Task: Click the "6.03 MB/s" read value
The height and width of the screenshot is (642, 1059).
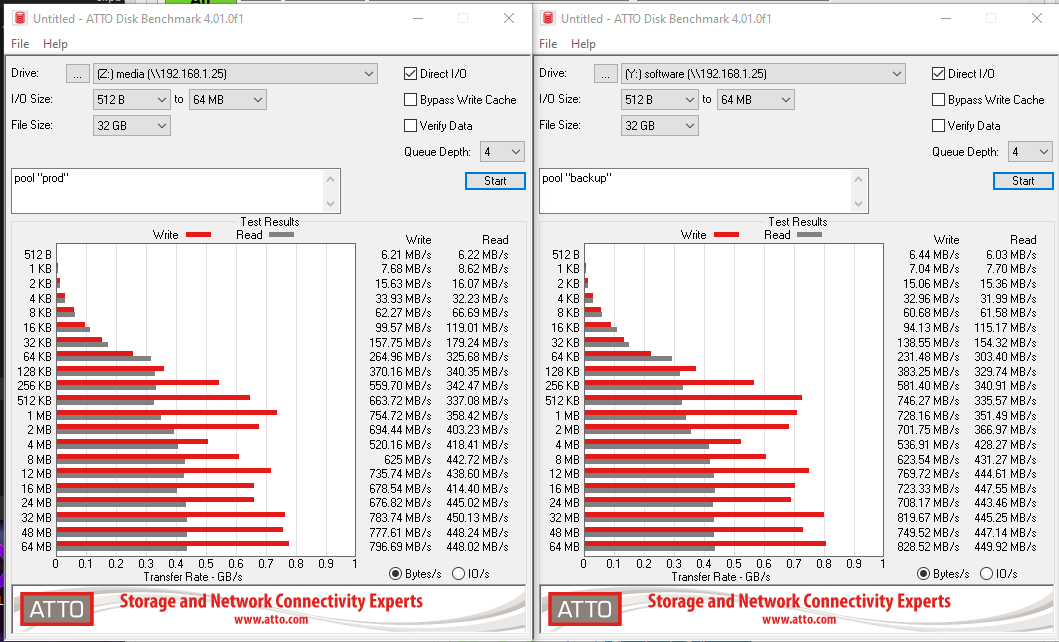Action: (1012, 255)
